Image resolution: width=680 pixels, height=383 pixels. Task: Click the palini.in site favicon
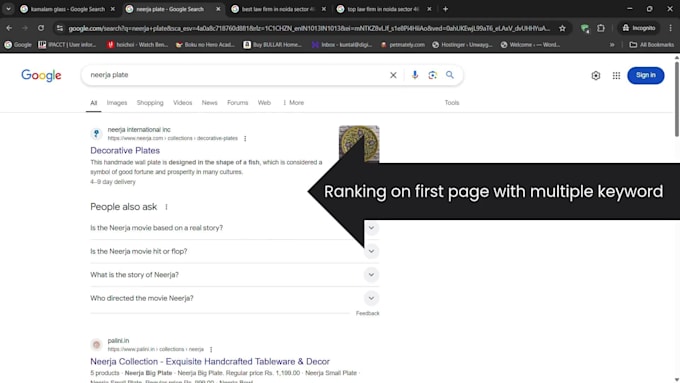pyautogui.click(x=96, y=345)
